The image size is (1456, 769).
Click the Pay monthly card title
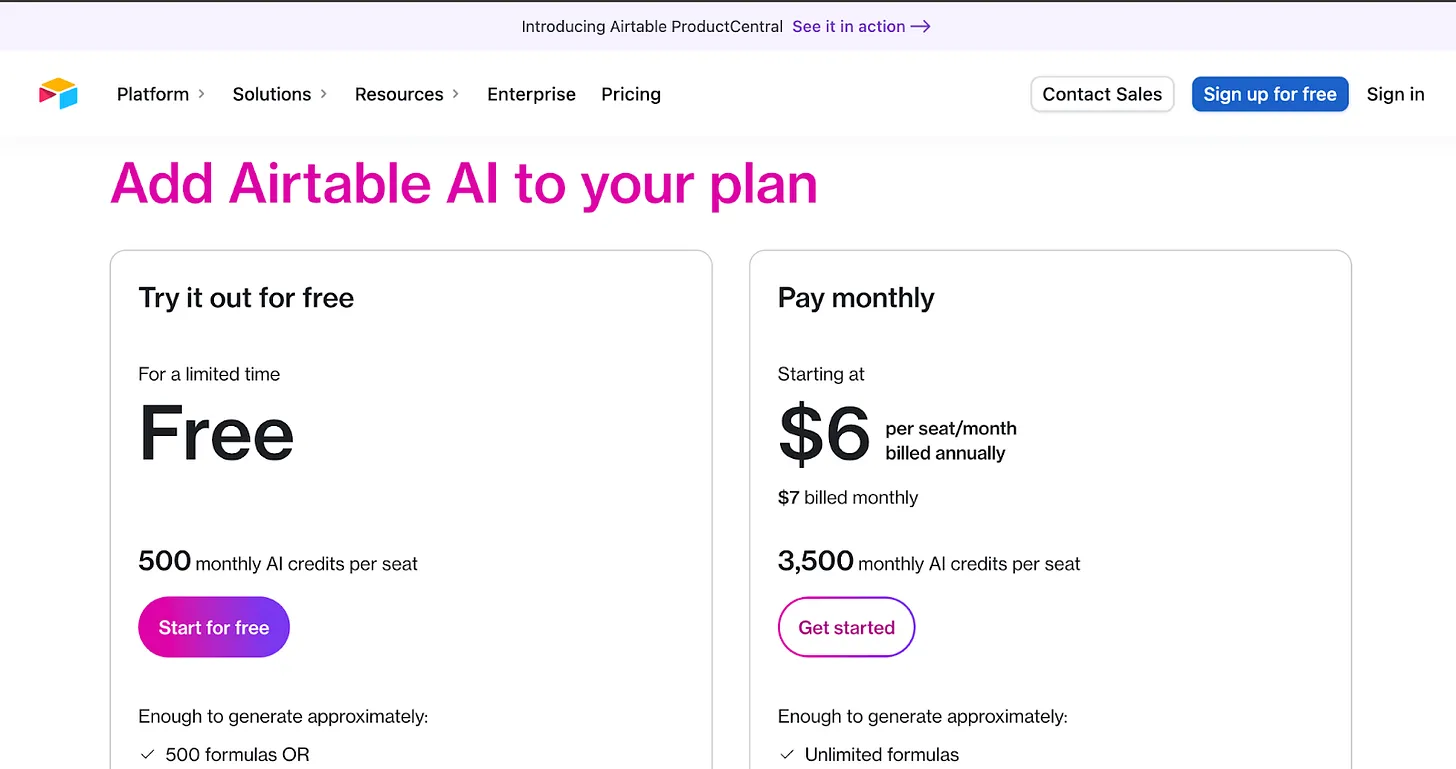click(856, 298)
